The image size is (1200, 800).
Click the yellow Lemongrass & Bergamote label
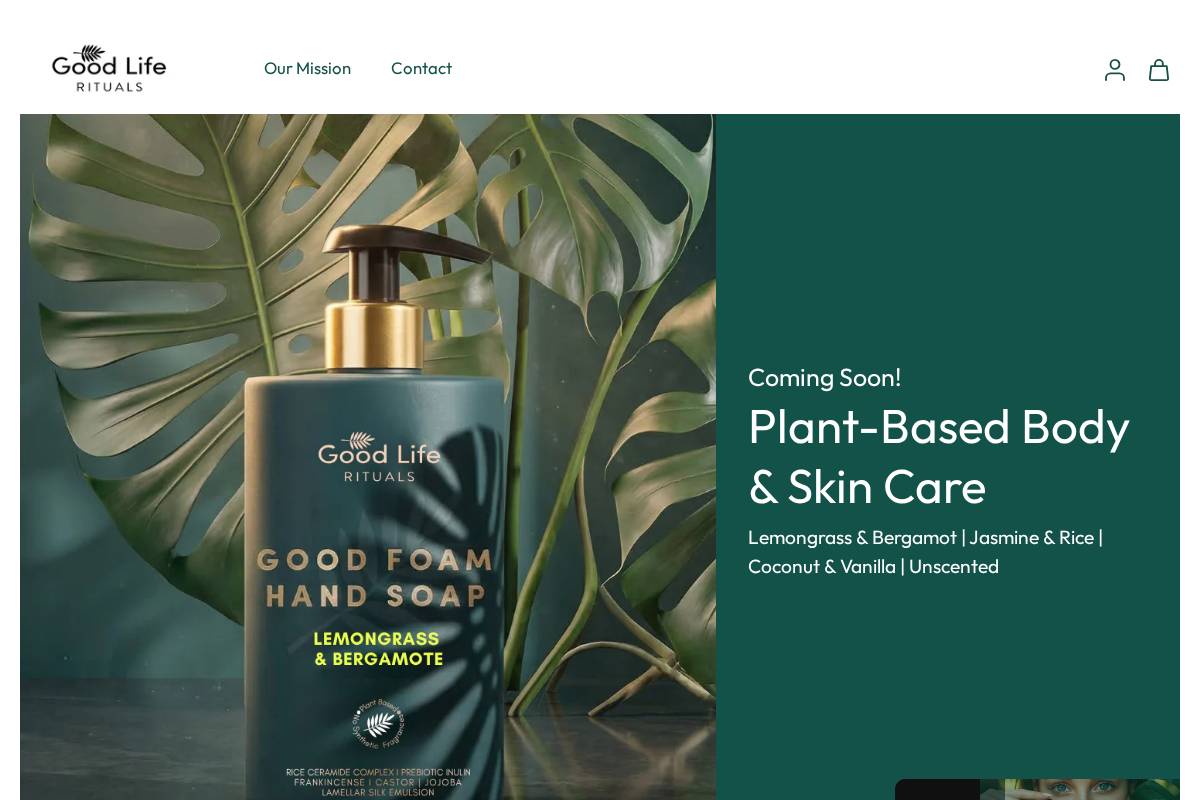378,648
